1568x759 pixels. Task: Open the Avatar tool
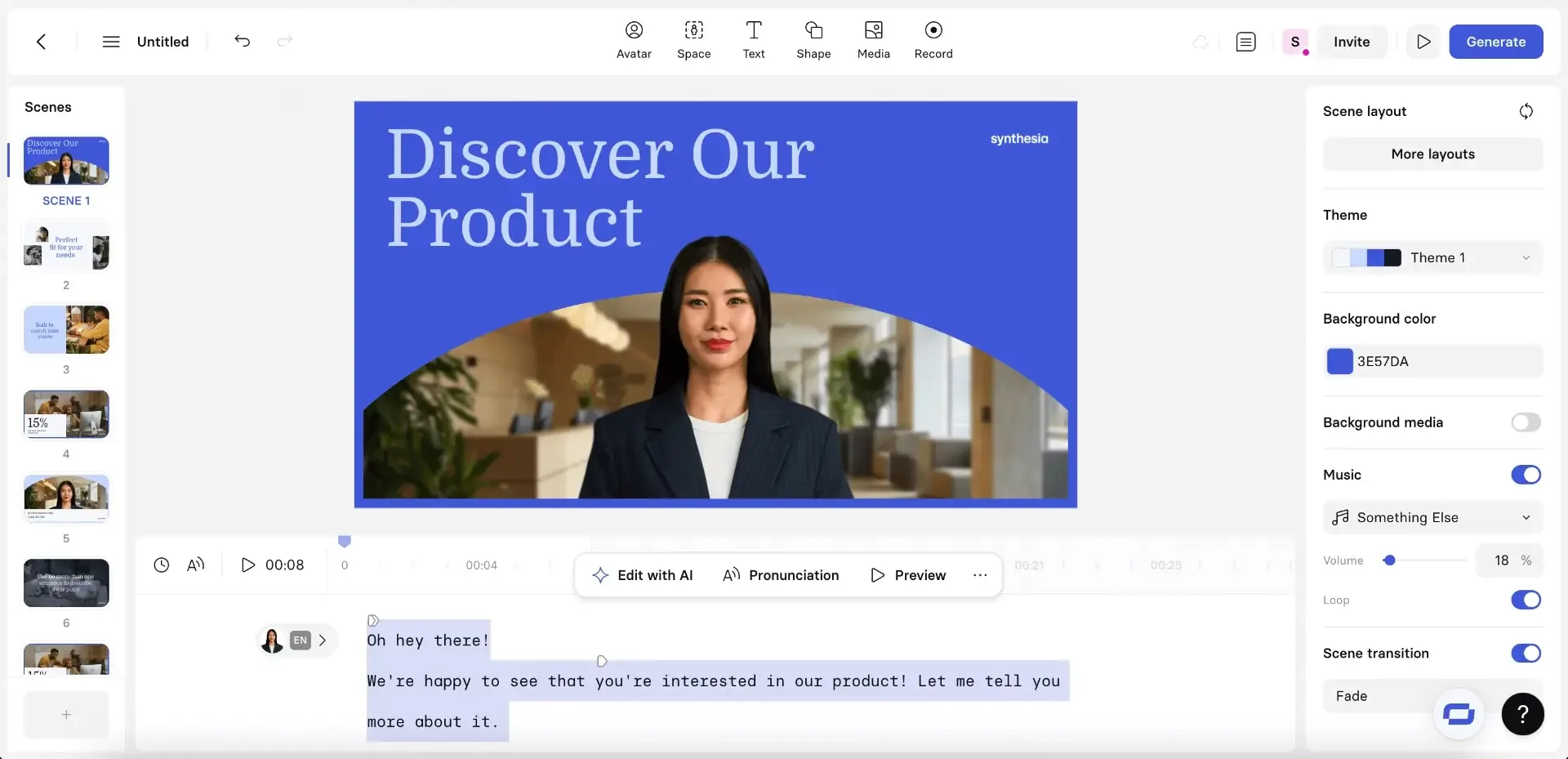tap(634, 41)
